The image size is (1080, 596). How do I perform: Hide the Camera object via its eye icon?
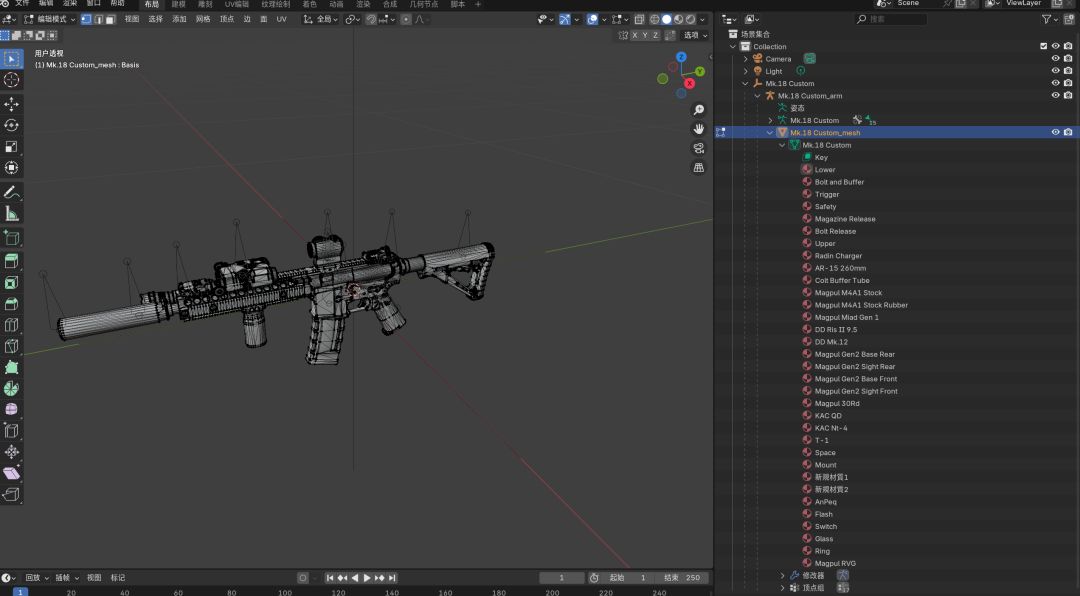(x=1055, y=59)
